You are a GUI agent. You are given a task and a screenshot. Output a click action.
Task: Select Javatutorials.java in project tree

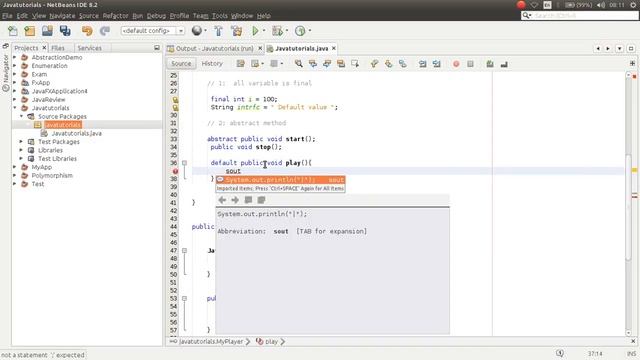[x=76, y=133]
